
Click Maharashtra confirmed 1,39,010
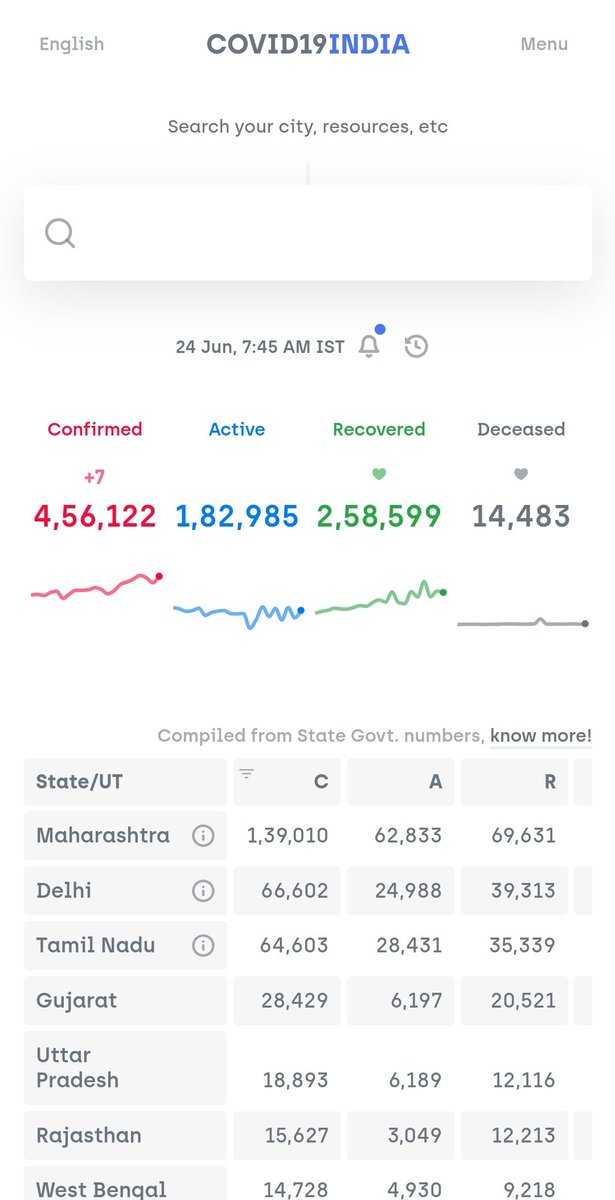tap(288, 836)
